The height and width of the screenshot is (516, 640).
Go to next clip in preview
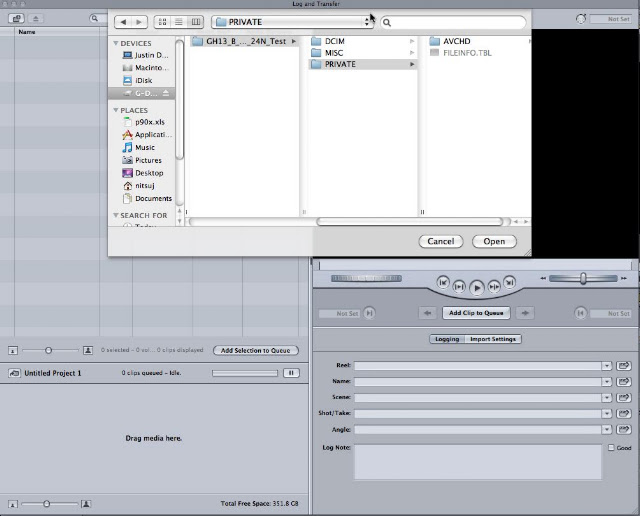[x=509, y=282]
